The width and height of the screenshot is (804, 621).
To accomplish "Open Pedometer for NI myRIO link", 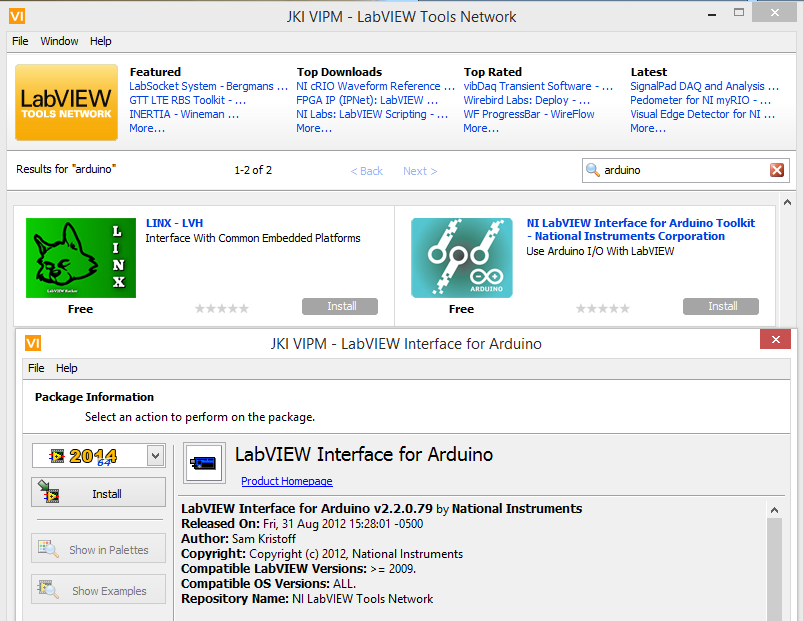I will 700,100.
